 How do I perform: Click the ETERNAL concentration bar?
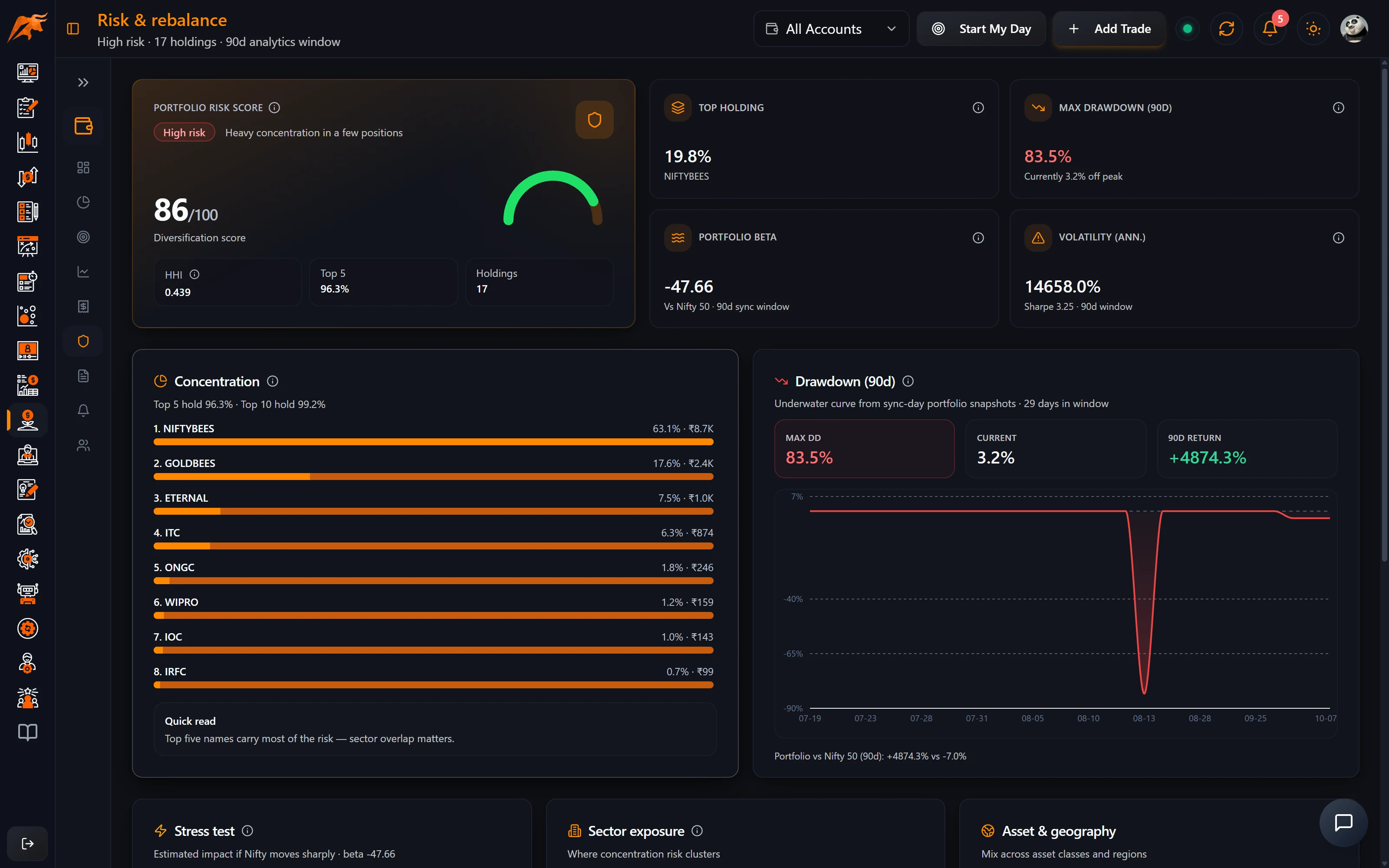point(433,512)
